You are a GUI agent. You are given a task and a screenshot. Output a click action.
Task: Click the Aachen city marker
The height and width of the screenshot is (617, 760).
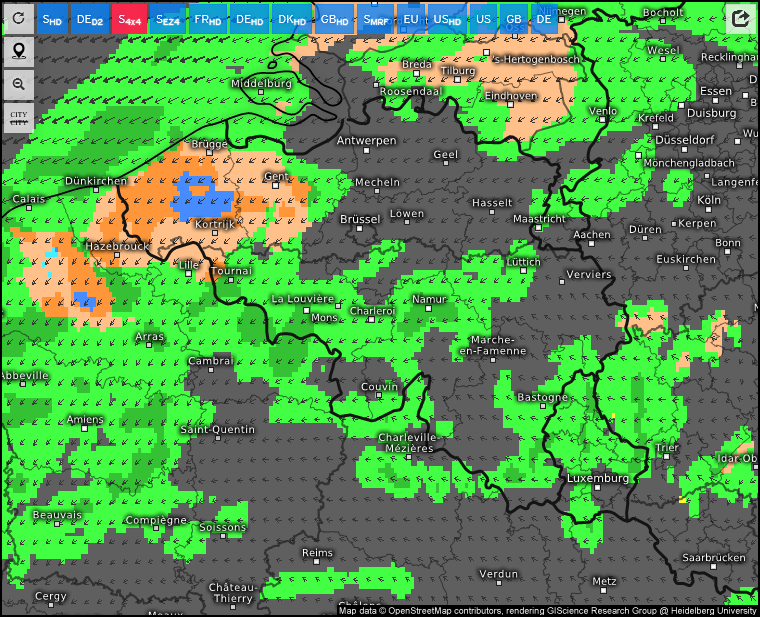[x=592, y=243]
